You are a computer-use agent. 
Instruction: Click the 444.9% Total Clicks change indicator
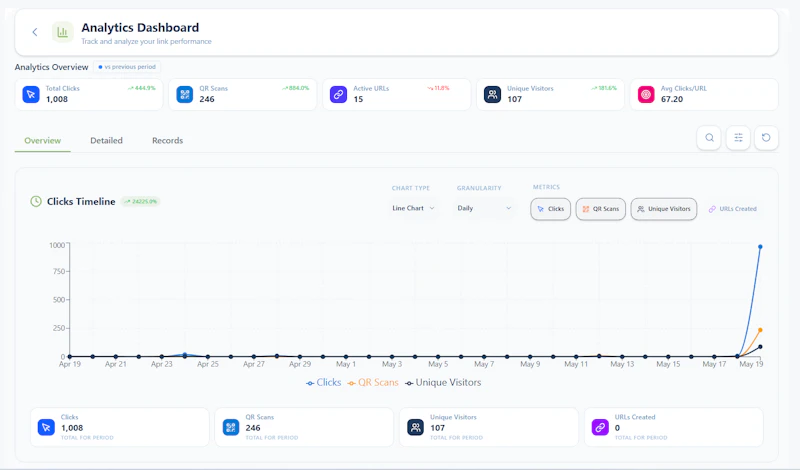tap(141, 88)
